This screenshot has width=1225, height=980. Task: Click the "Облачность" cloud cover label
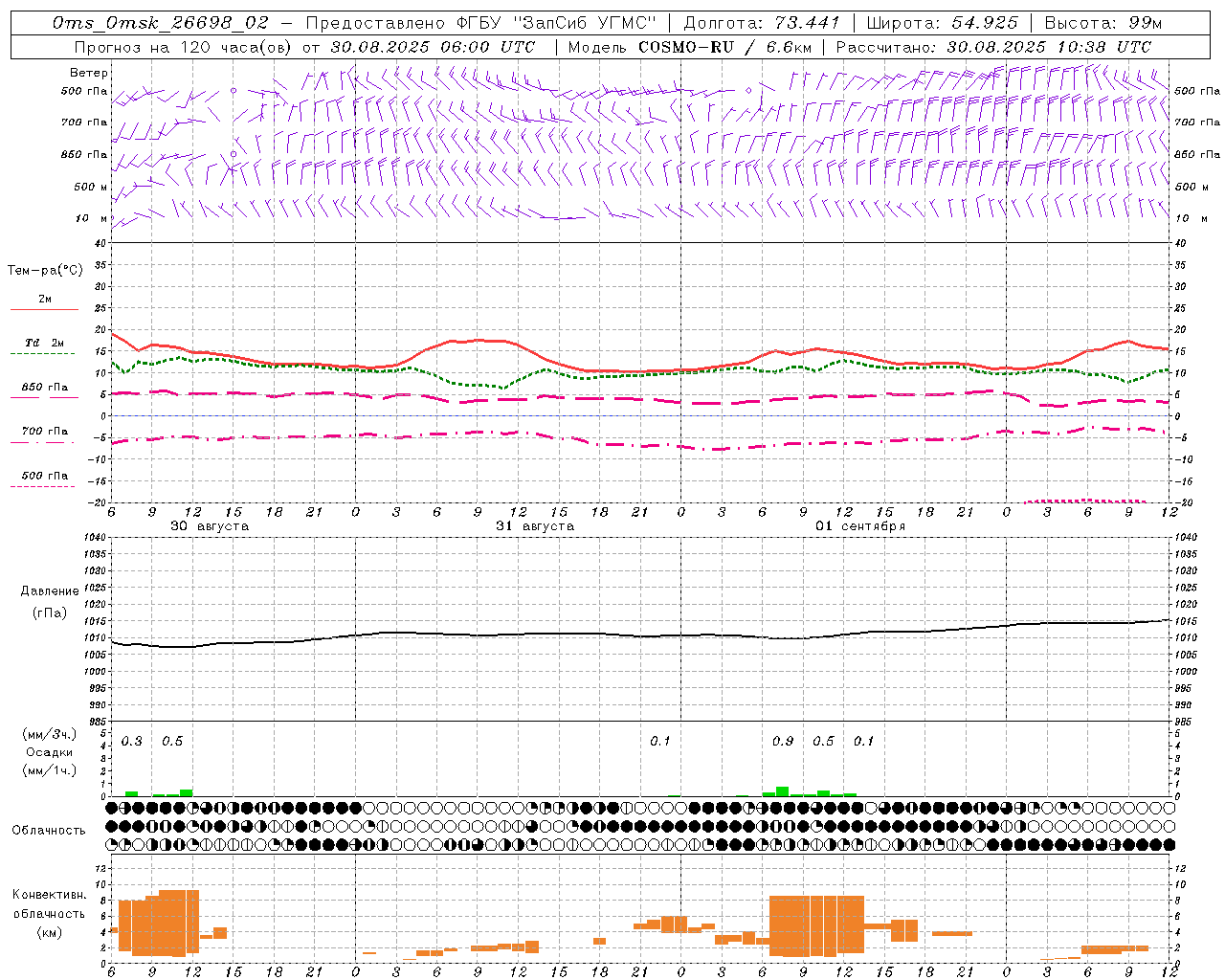pos(49,831)
